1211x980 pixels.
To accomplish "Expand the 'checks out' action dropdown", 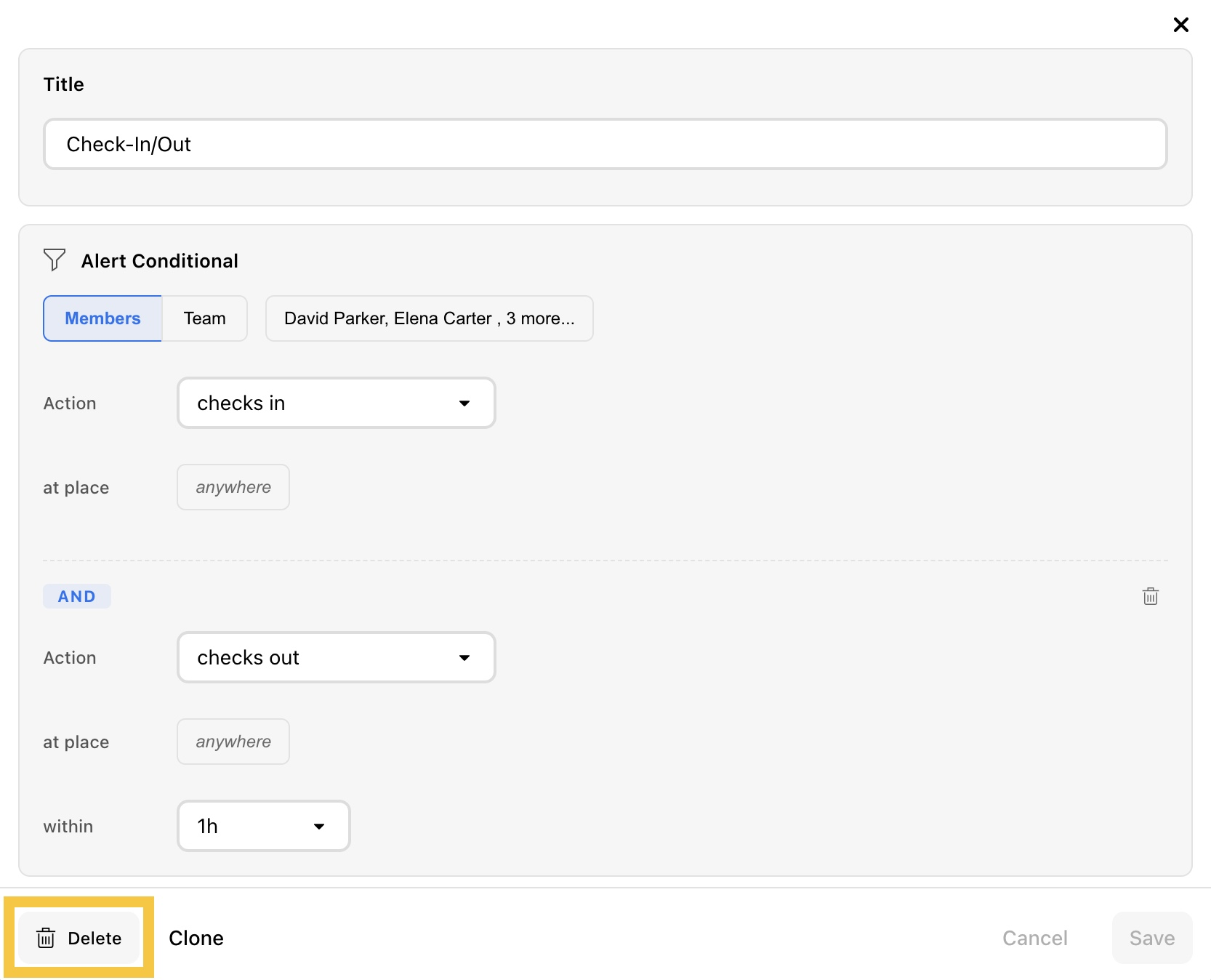I will point(337,657).
